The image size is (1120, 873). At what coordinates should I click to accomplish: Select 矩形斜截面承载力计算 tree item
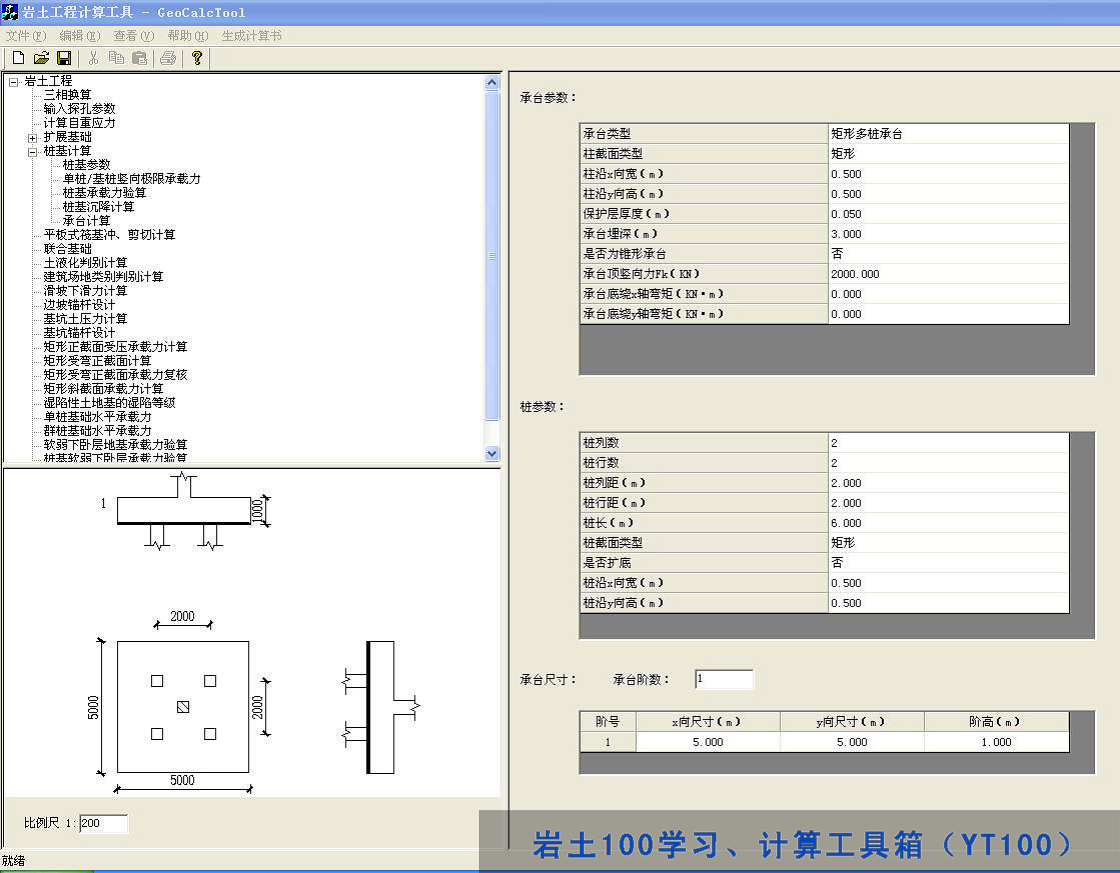(103, 389)
